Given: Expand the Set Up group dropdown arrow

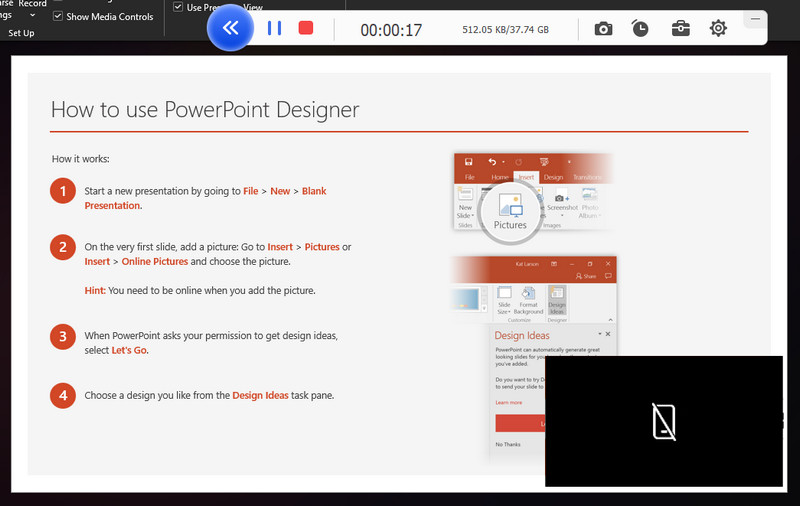Looking at the screenshot, I should click(x=33, y=15).
